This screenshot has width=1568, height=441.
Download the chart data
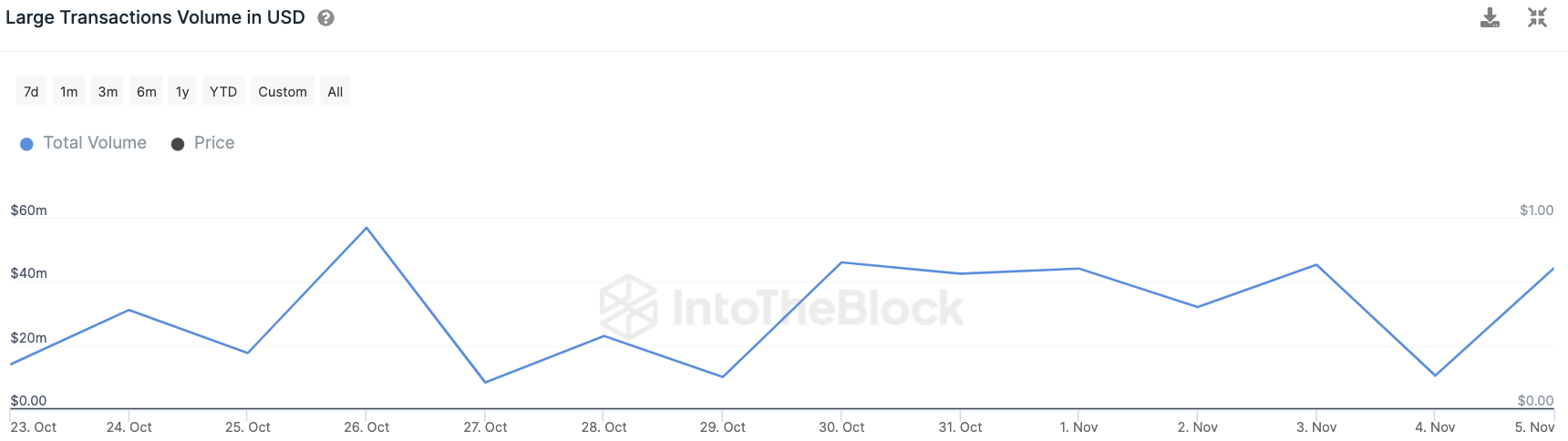pyautogui.click(x=1490, y=17)
